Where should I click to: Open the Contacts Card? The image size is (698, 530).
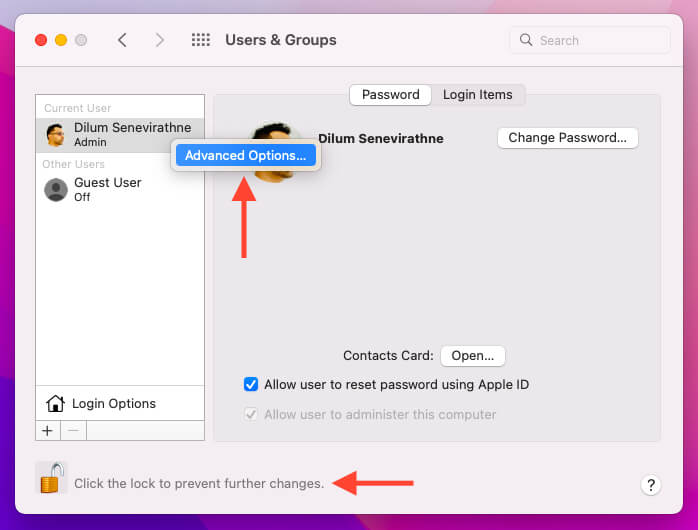tap(473, 356)
